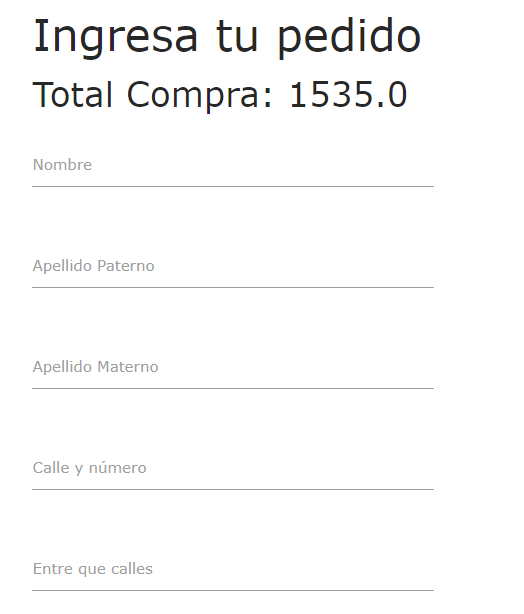Click the underline beneath Nombre
524x614 pixels.
tap(233, 187)
